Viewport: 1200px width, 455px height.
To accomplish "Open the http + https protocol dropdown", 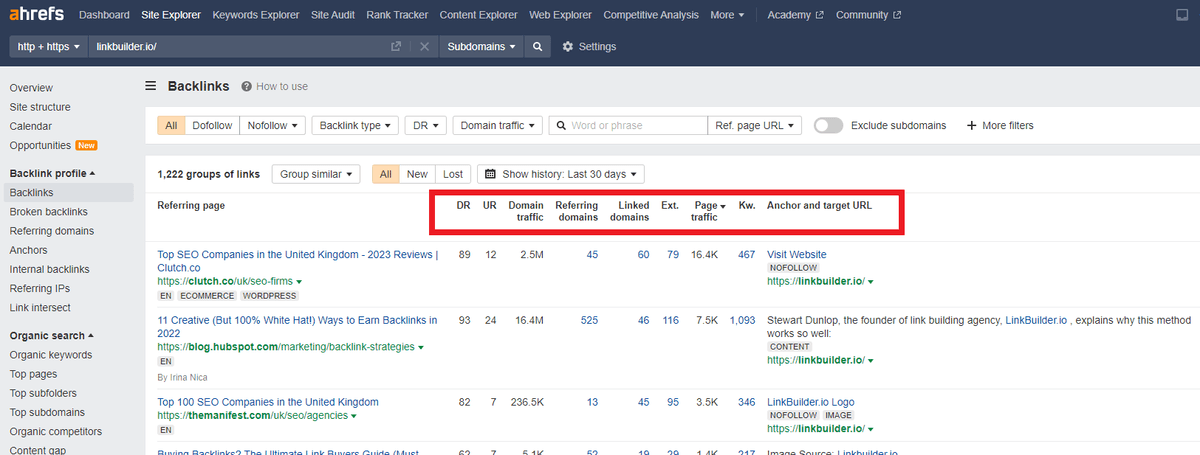I will coord(48,47).
